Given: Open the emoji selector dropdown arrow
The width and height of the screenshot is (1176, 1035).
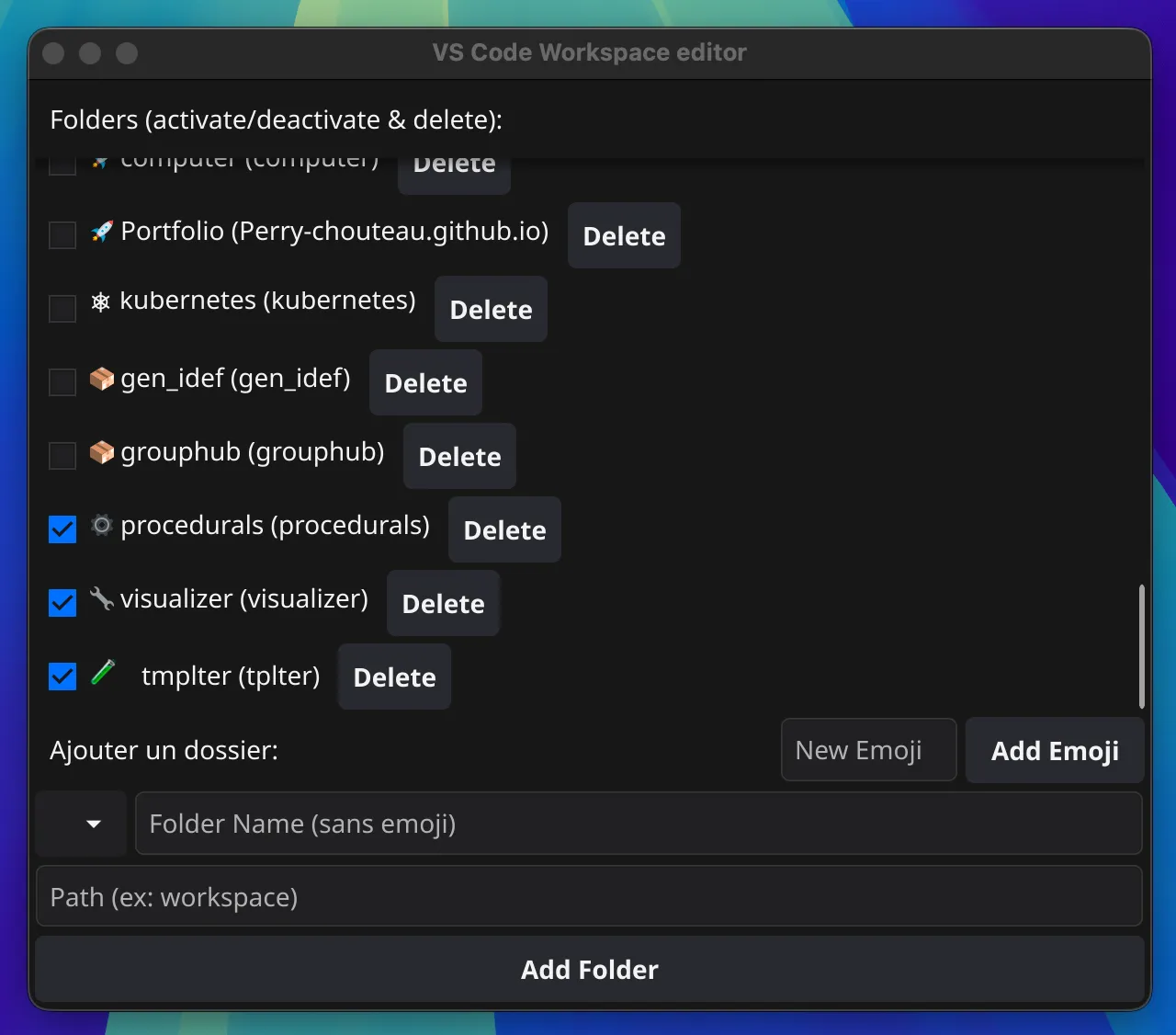Looking at the screenshot, I should pyautogui.click(x=93, y=824).
